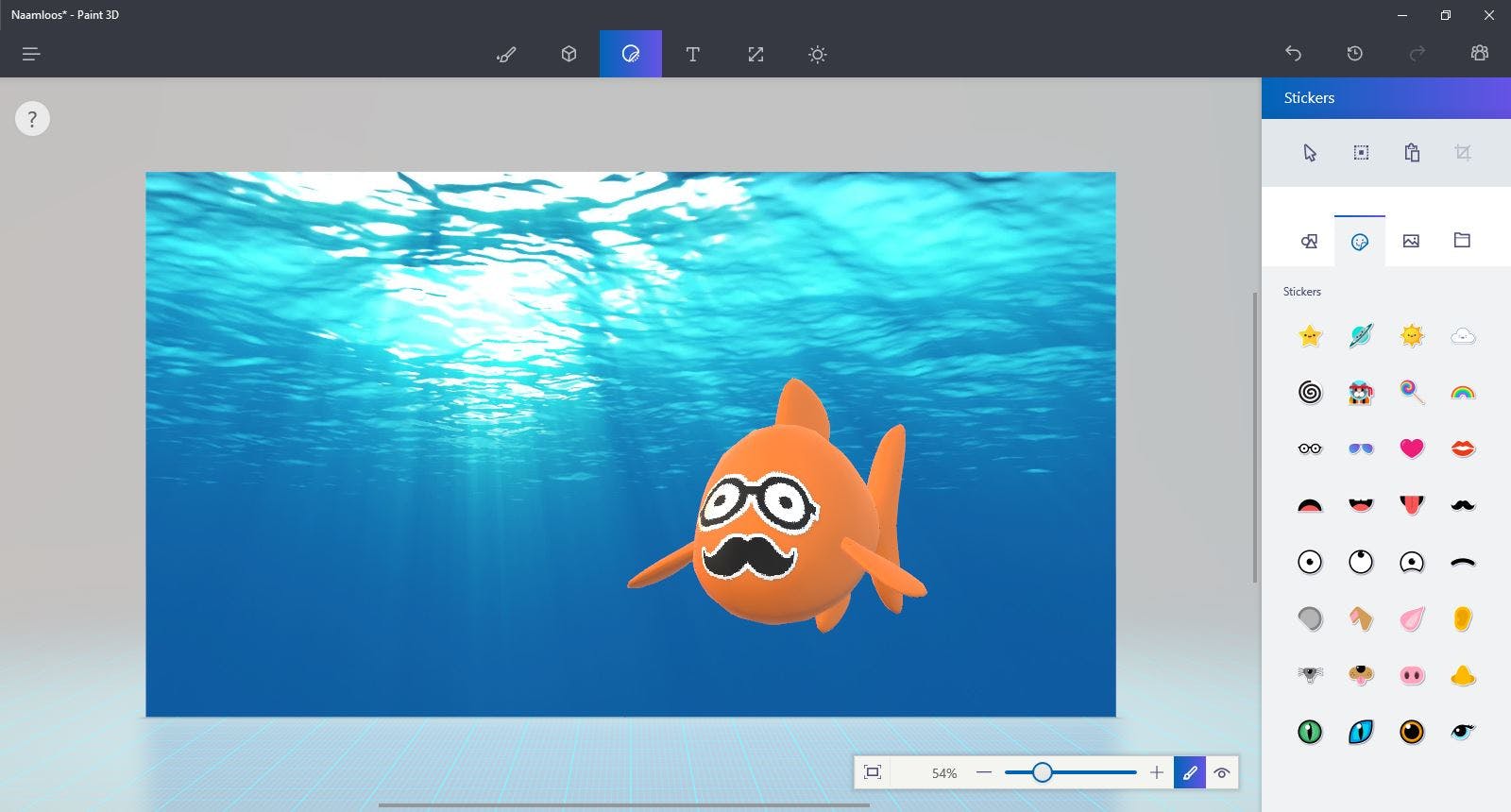Open the Effects lighting tool
This screenshot has width=1511, height=812.
pyautogui.click(x=818, y=54)
